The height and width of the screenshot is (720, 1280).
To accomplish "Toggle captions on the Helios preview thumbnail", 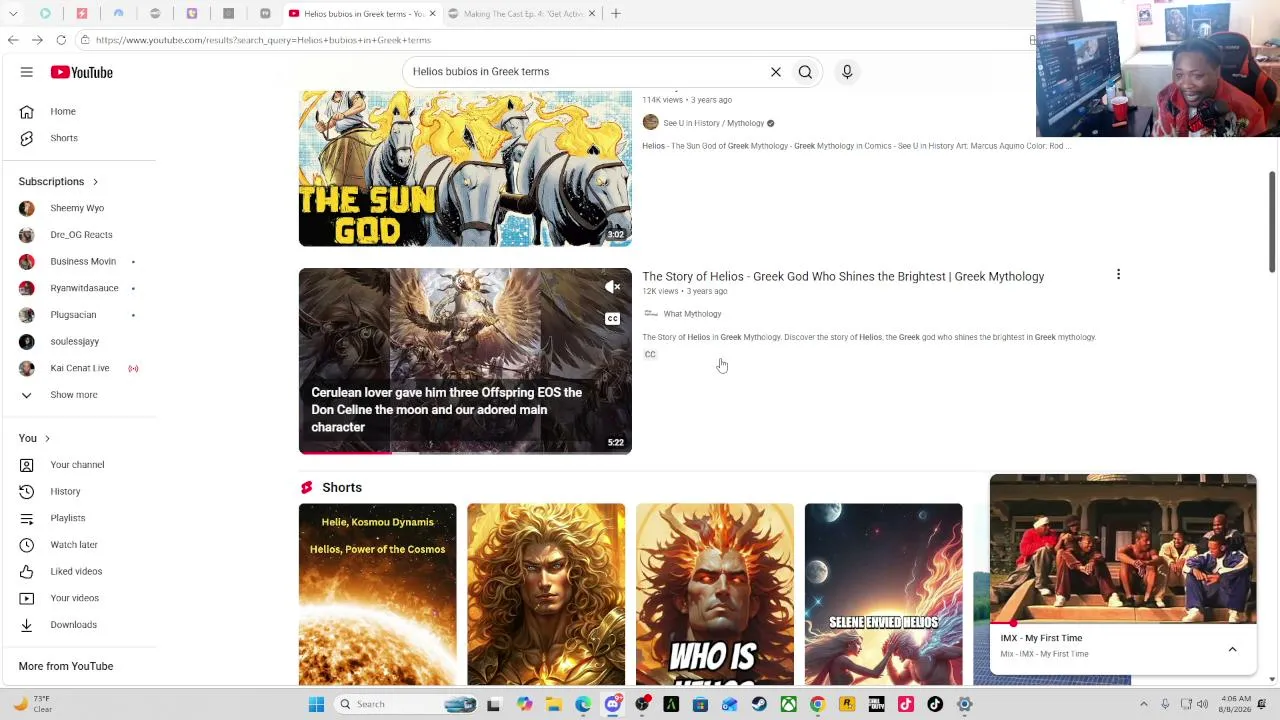I will tap(613, 319).
